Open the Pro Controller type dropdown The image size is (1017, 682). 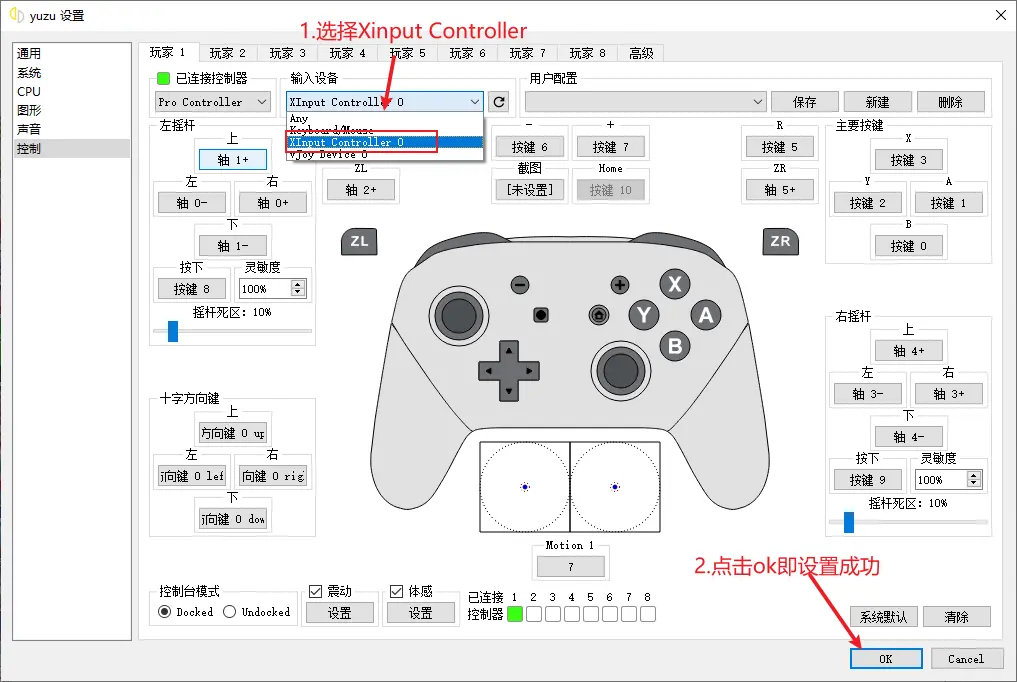pyautogui.click(x=211, y=101)
